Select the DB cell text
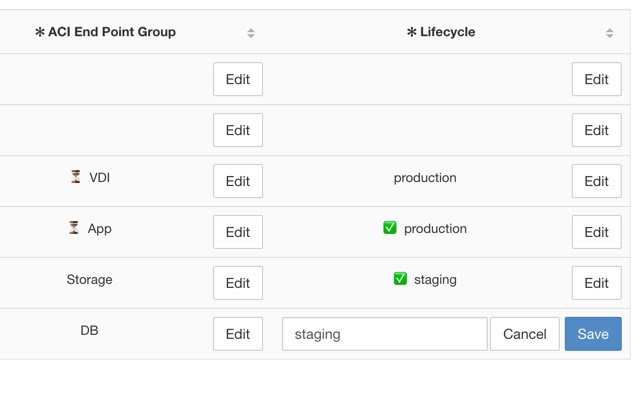640x400 pixels. pyautogui.click(x=89, y=330)
